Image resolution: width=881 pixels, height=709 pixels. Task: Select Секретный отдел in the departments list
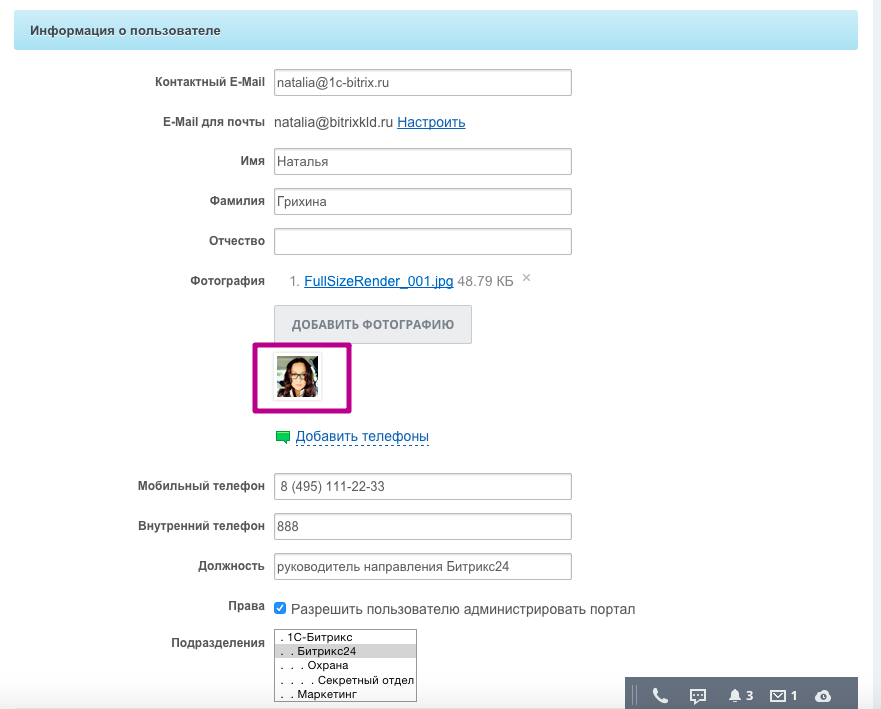(346, 680)
